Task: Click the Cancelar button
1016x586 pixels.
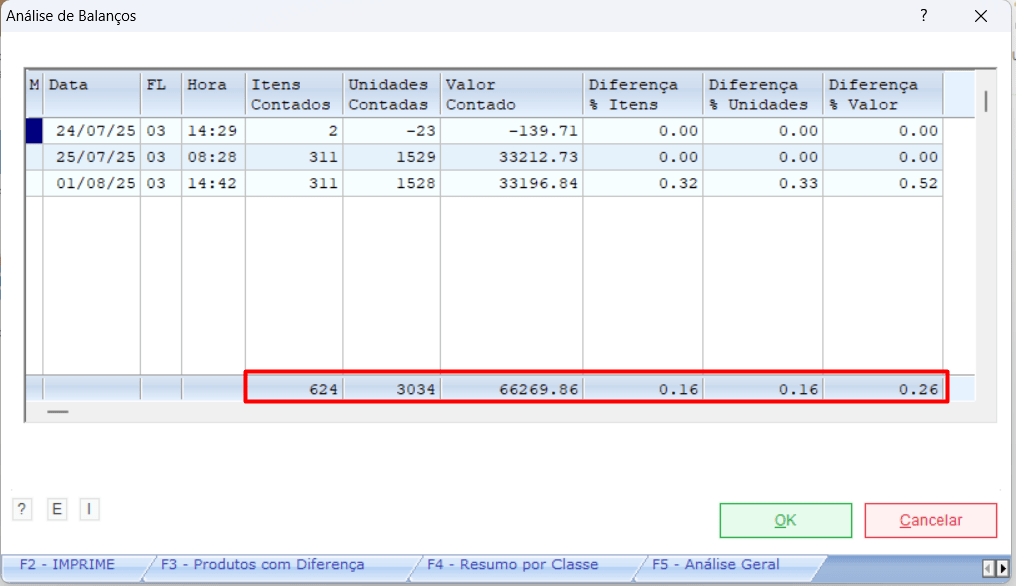Action: (x=930, y=520)
